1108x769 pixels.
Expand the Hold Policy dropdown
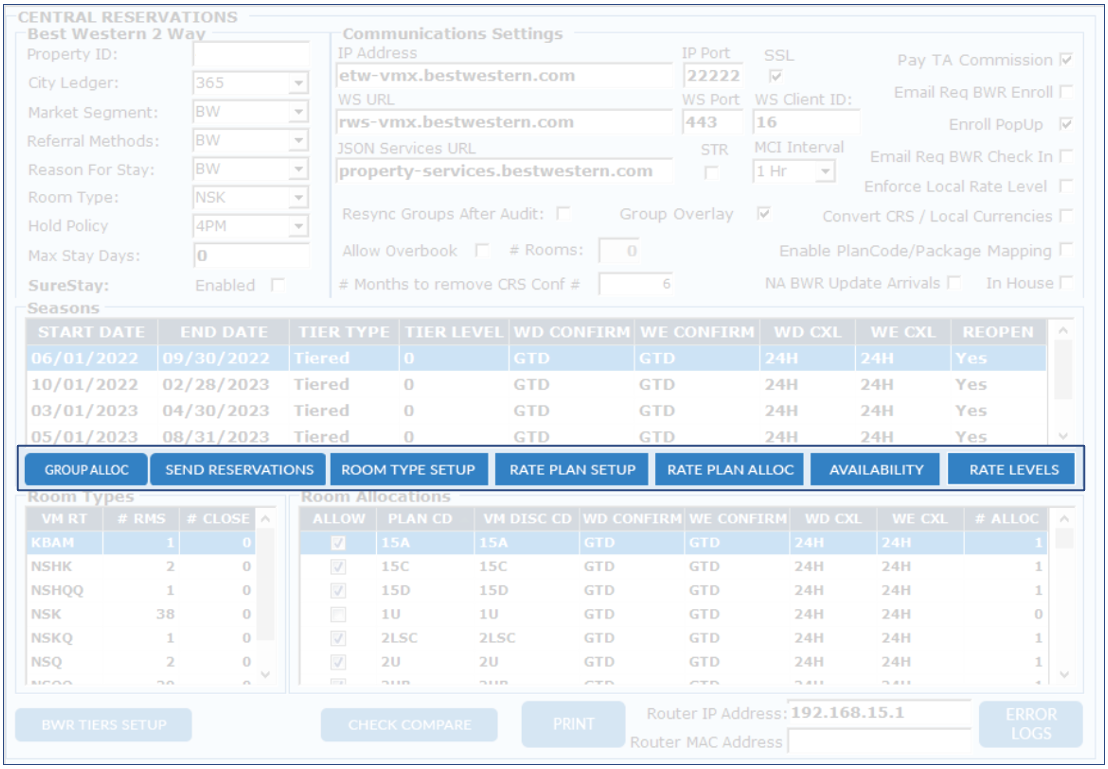[x=299, y=227]
